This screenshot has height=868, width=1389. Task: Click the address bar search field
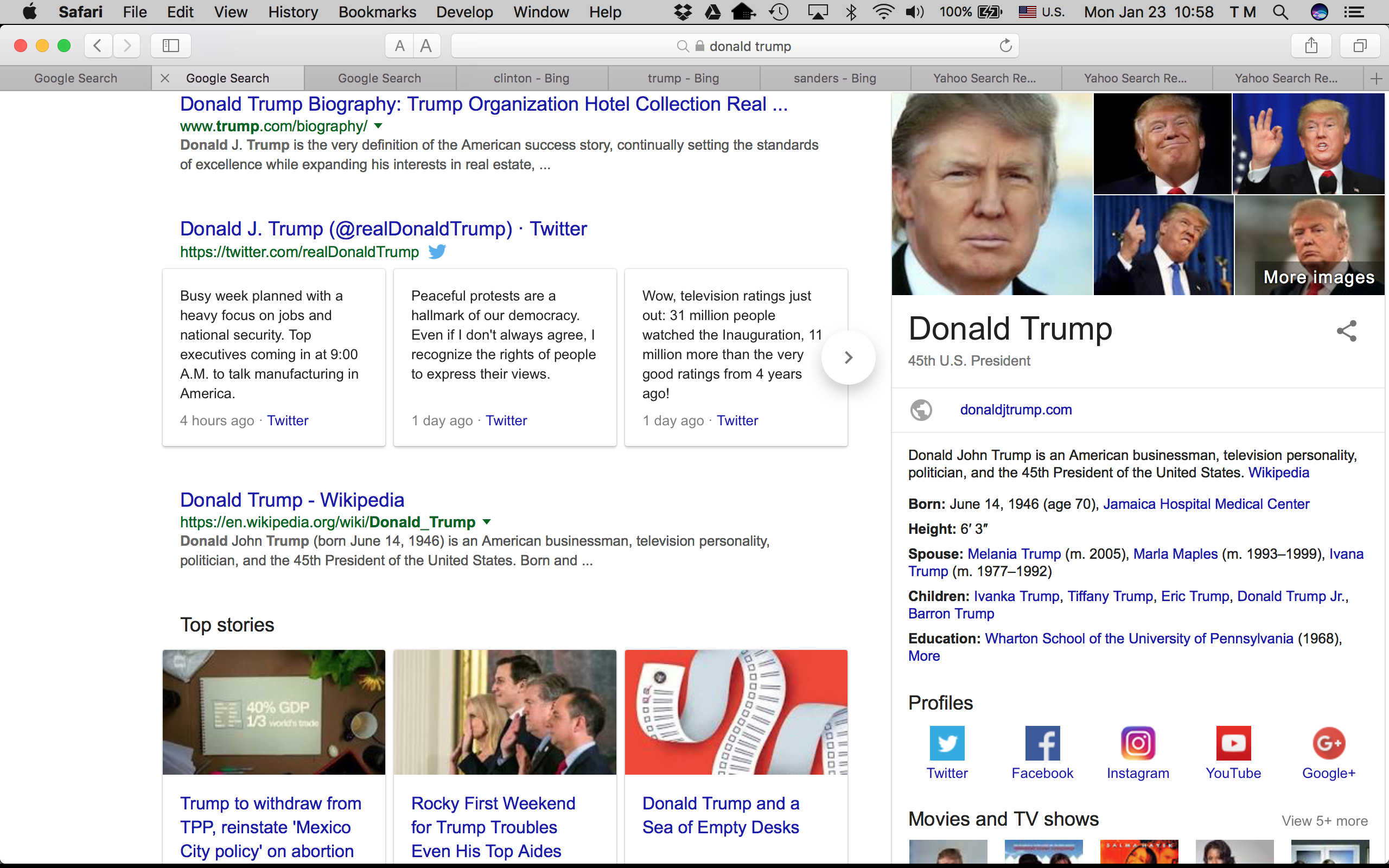tap(750, 46)
